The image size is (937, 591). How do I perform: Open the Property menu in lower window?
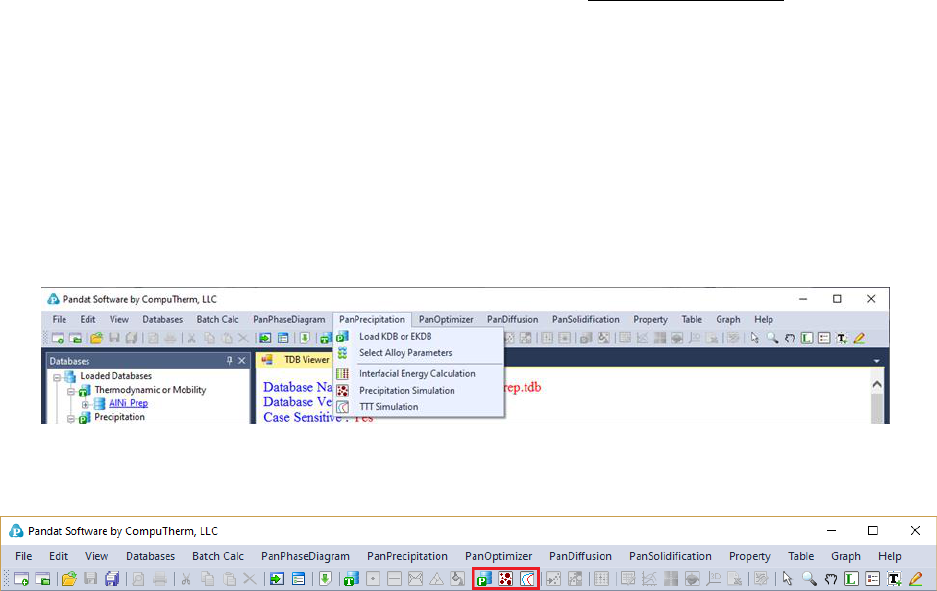(749, 556)
